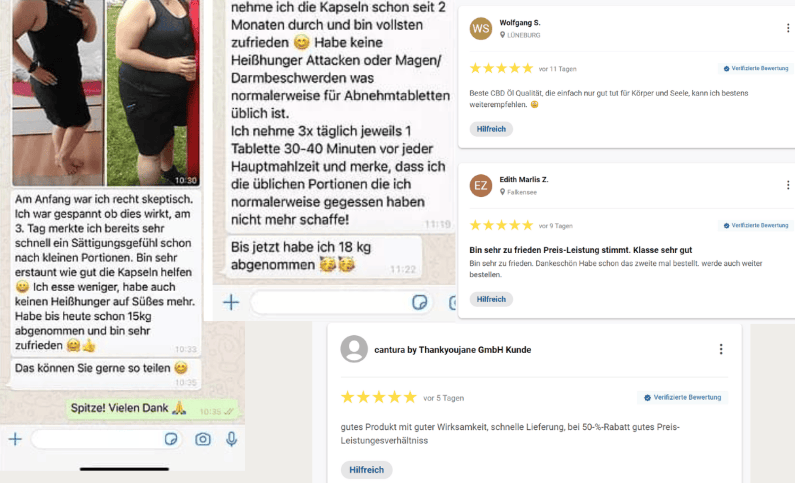Click Edith Marlis Z. EZ avatar circle
This screenshot has height=483, width=795.
coord(481,185)
